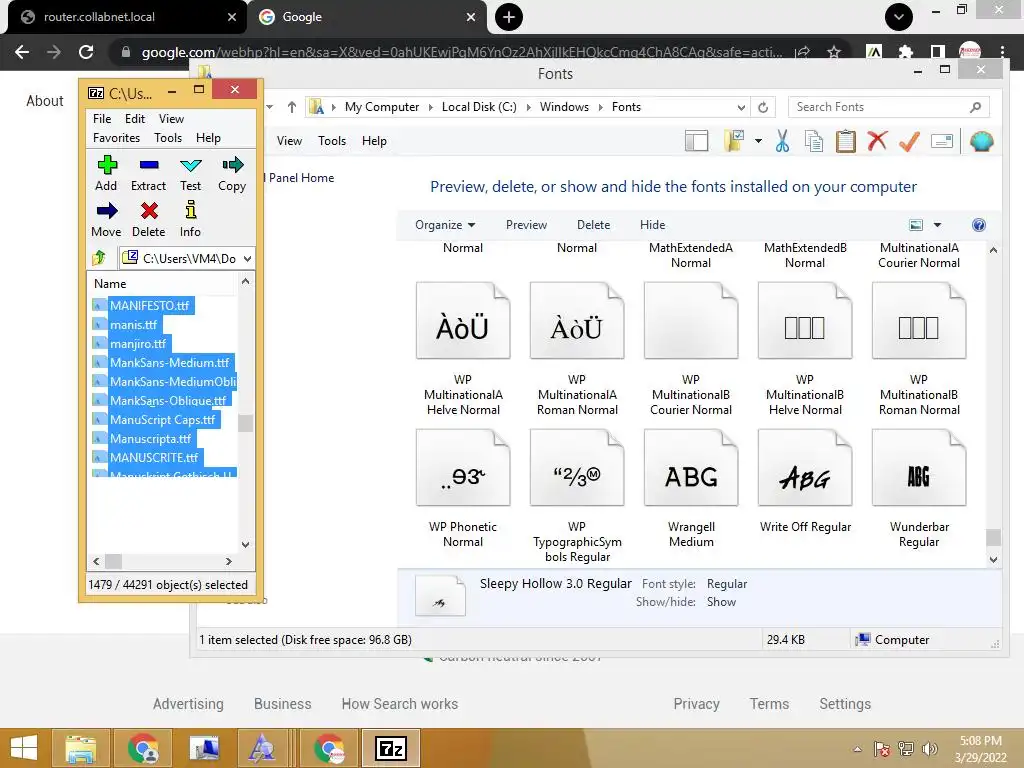Open Chrome tab search dropdown
This screenshot has height=768, width=1024.
[899, 17]
